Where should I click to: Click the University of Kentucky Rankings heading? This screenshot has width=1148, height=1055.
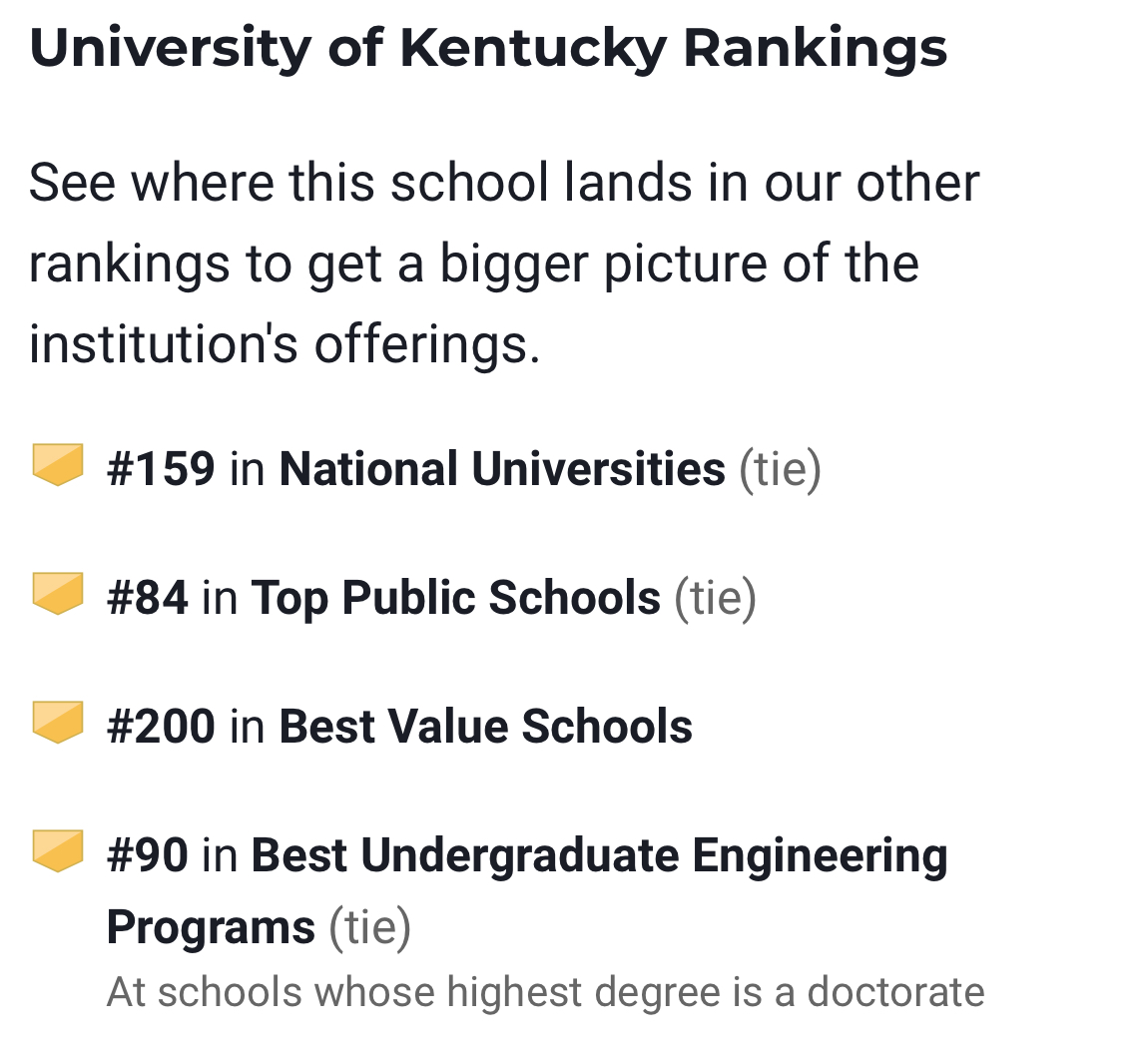pyautogui.click(x=488, y=49)
